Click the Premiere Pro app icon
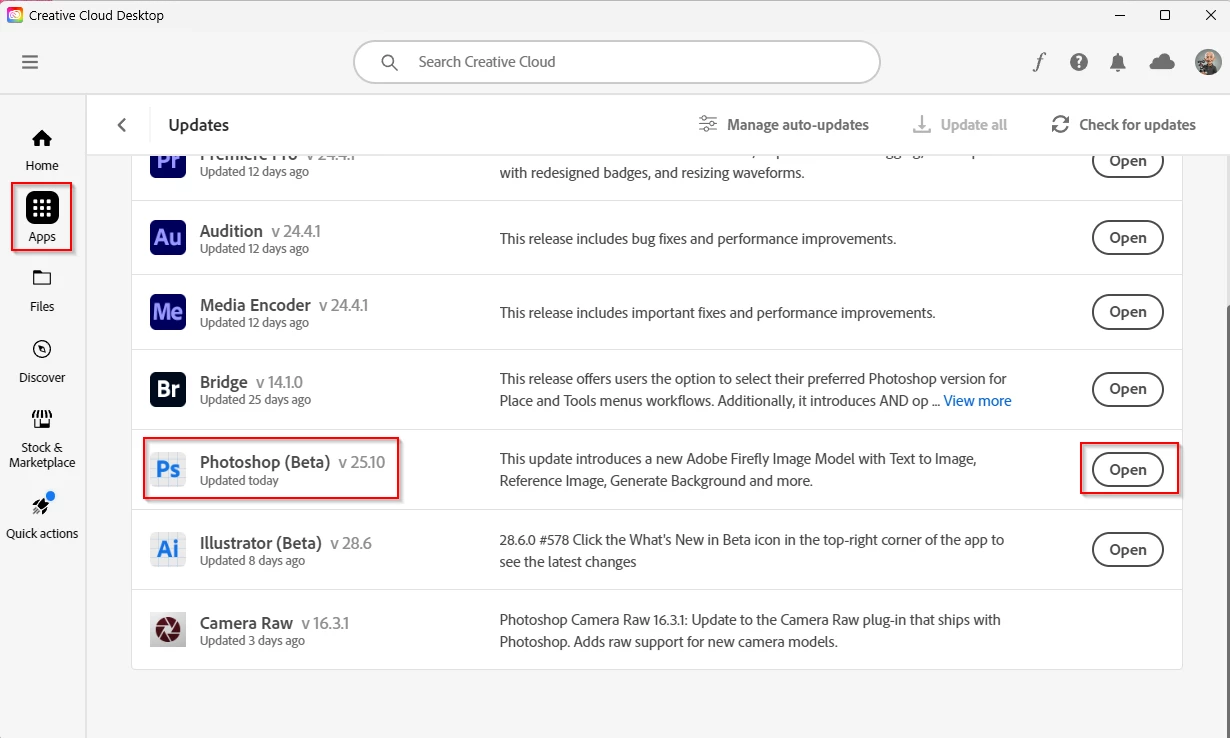Image resolution: width=1230 pixels, height=738 pixels. (x=168, y=166)
